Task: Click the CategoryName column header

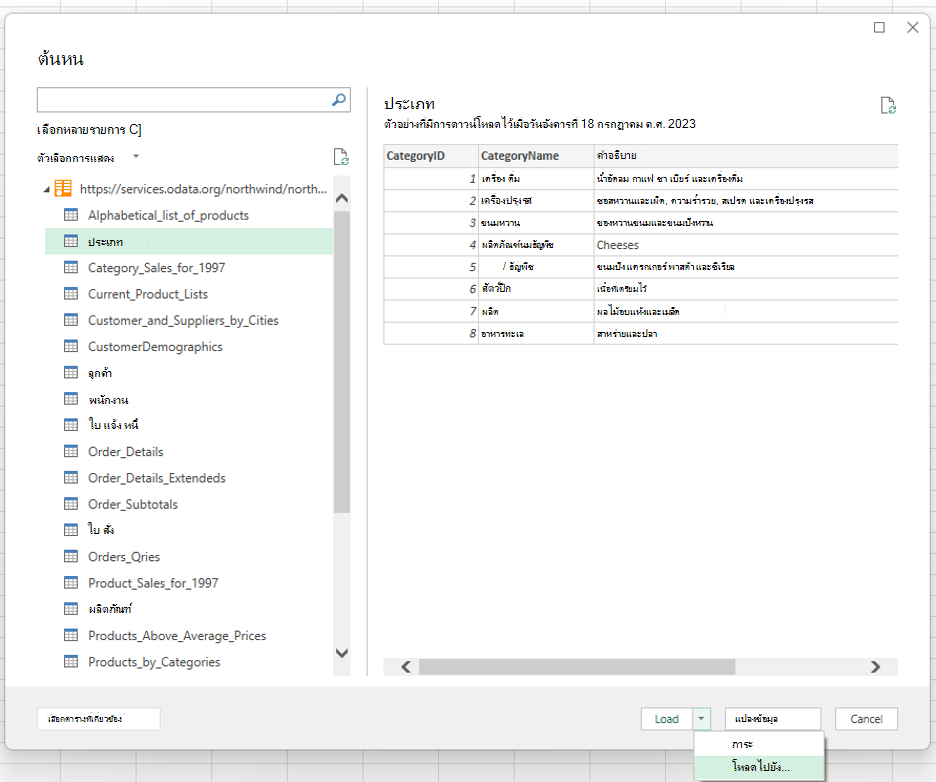Action: pyautogui.click(x=536, y=156)
